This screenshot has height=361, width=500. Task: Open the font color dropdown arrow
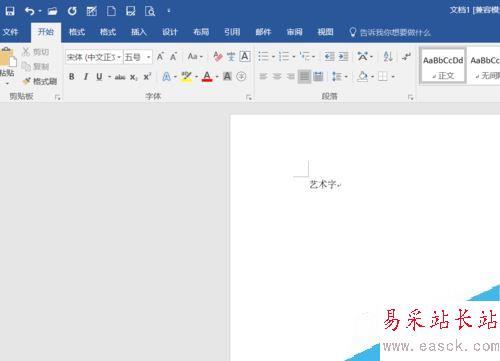click(x=217, y=77)
